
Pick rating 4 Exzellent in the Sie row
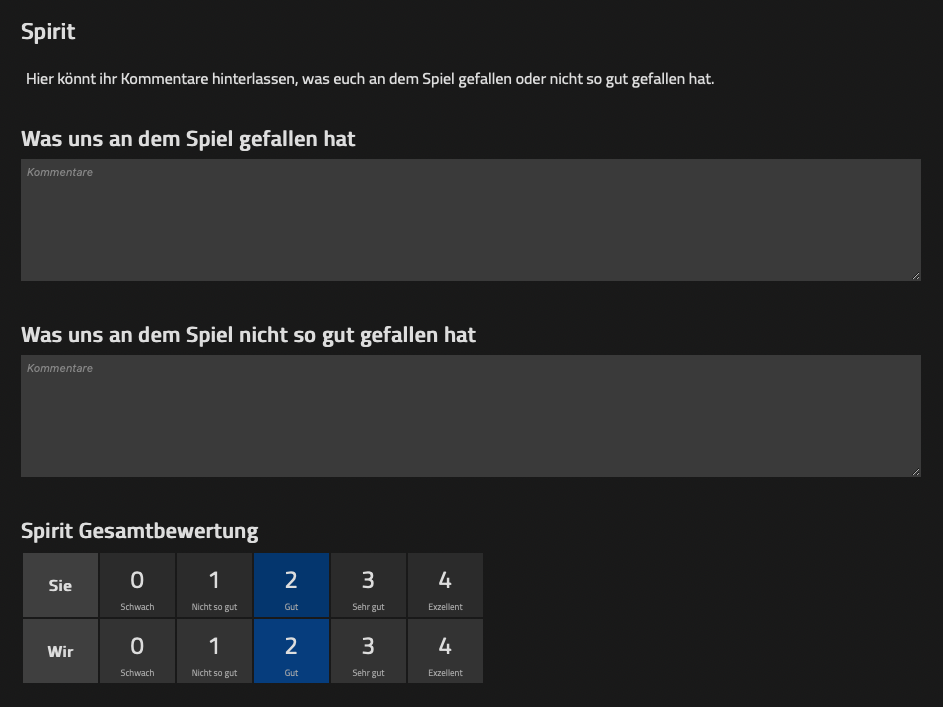click(445, 584)
